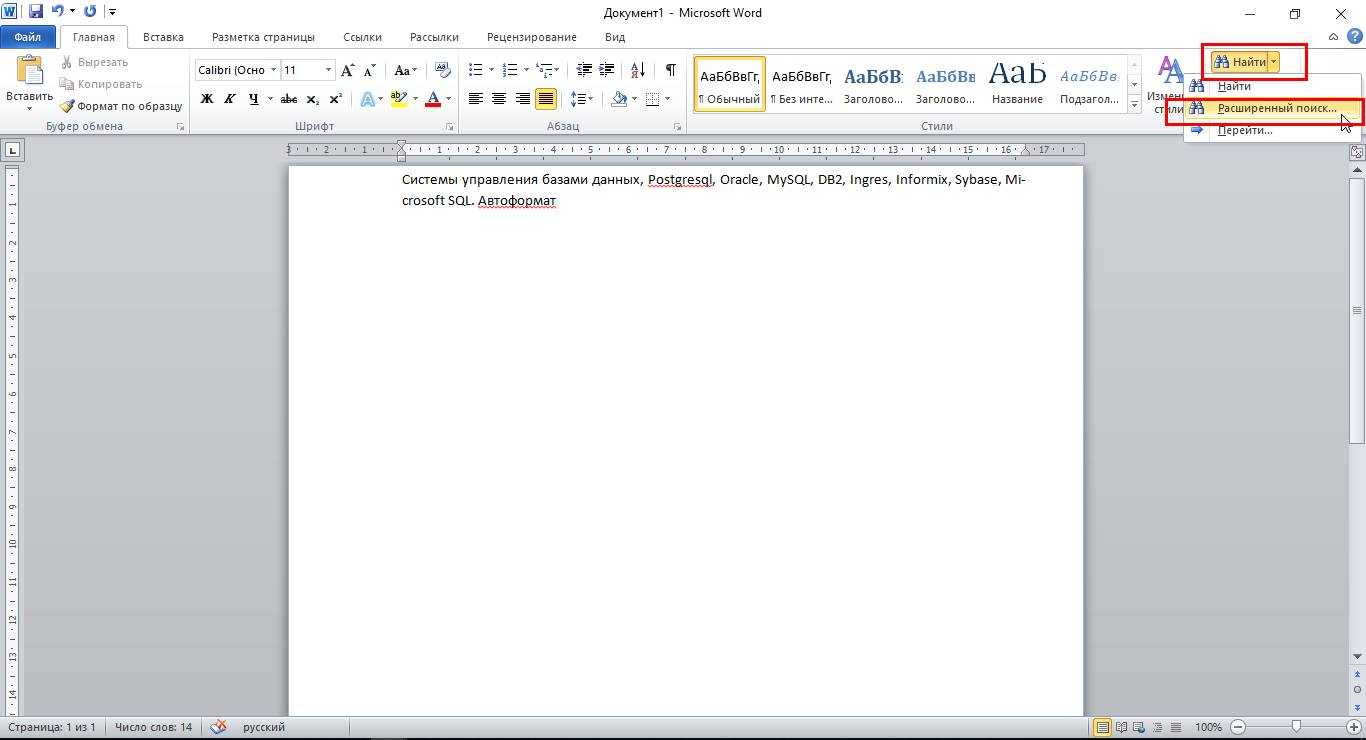The image size is (1366, 740).
Task: Click the bulleted list icon
Action: [x=476, y=70]
